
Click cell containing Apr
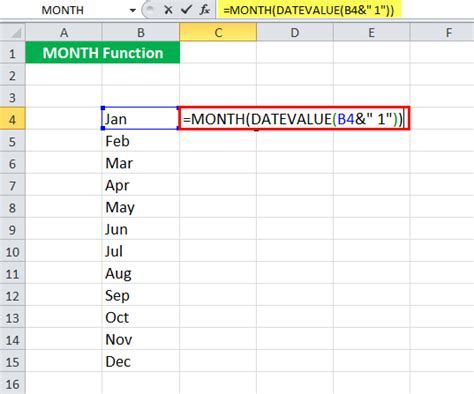click(140, 185)
